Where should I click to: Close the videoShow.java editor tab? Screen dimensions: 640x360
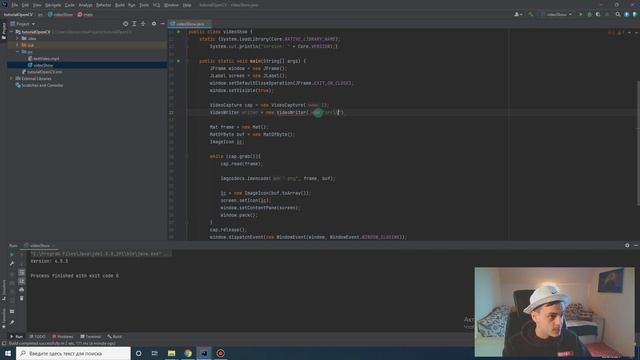coord(208,24)
